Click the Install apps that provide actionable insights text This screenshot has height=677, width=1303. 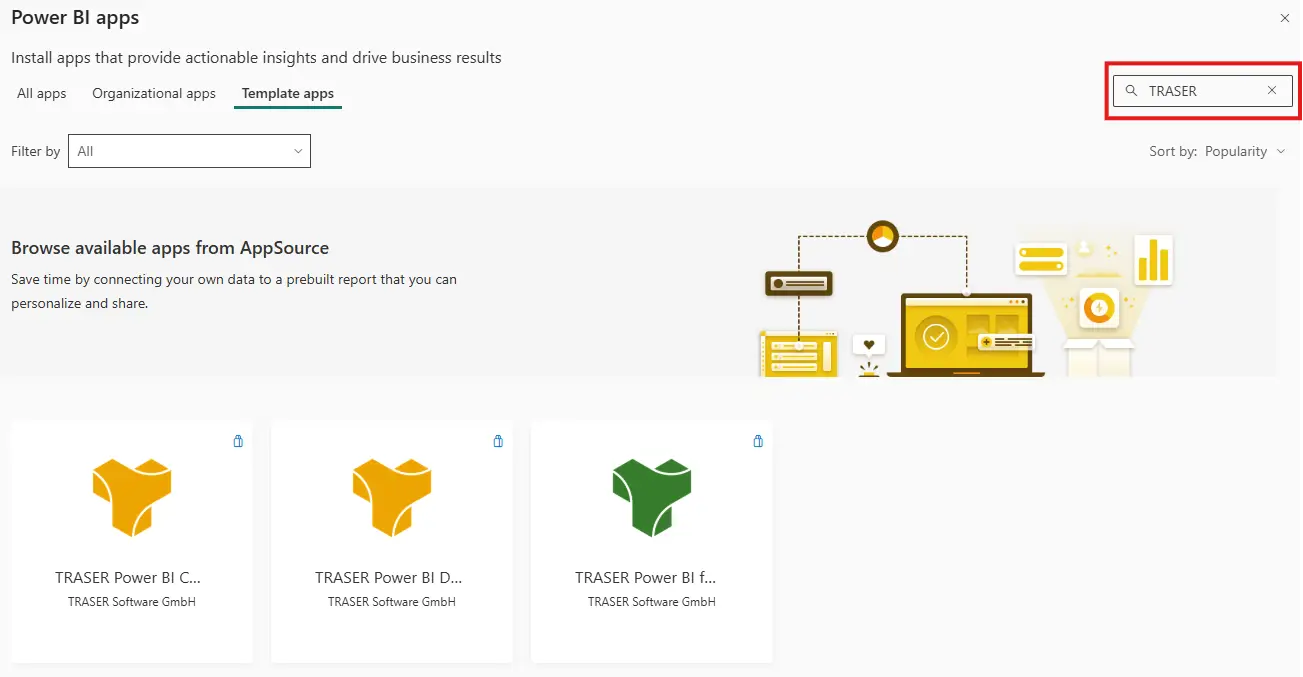[x=256, y=58]
